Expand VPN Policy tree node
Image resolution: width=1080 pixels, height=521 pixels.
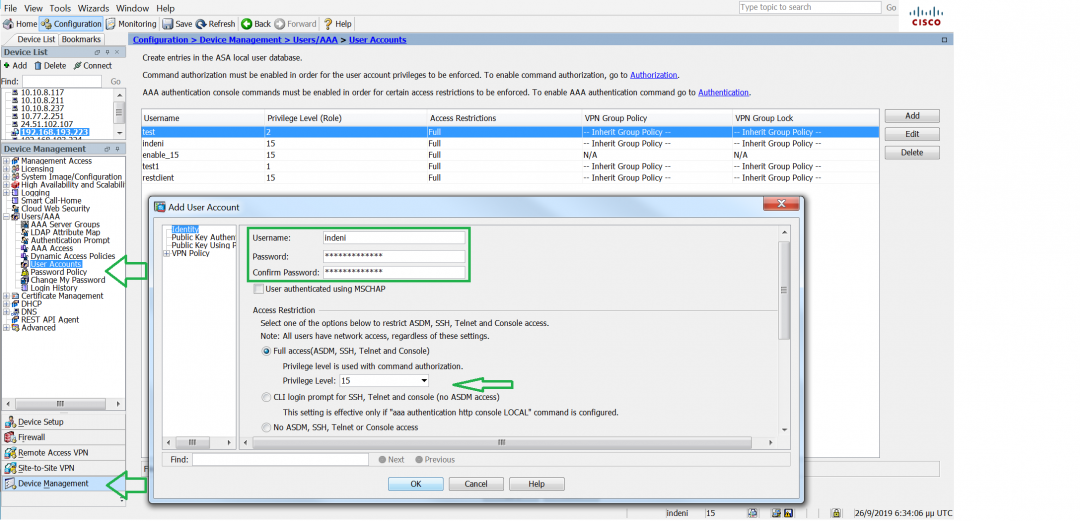[166, 254]
